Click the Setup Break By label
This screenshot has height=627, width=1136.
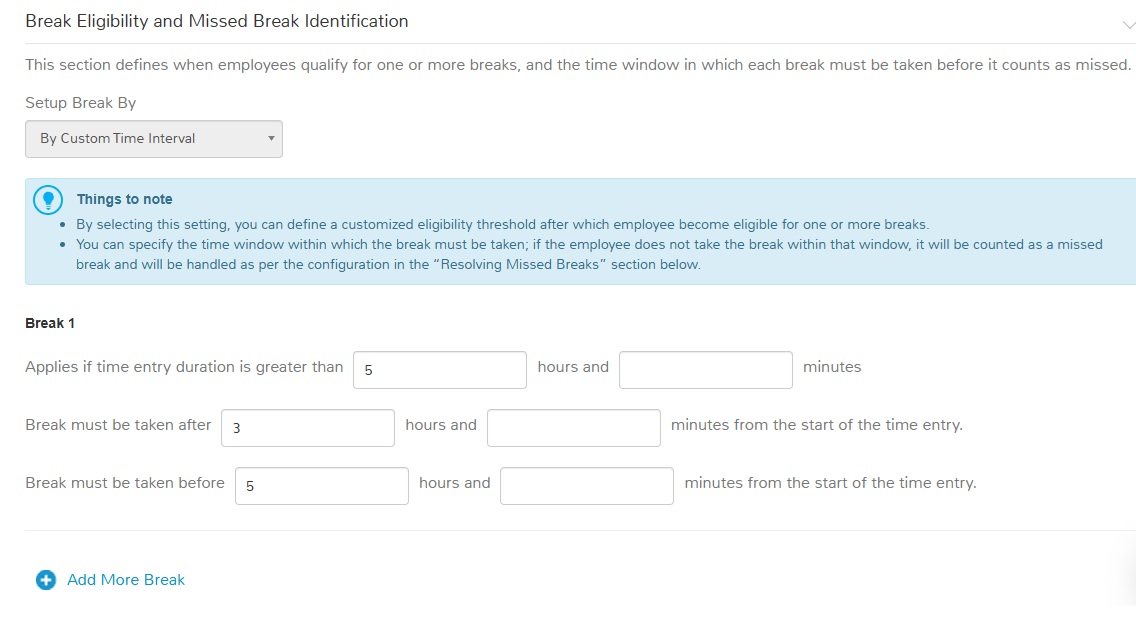[x=80, y=103]
